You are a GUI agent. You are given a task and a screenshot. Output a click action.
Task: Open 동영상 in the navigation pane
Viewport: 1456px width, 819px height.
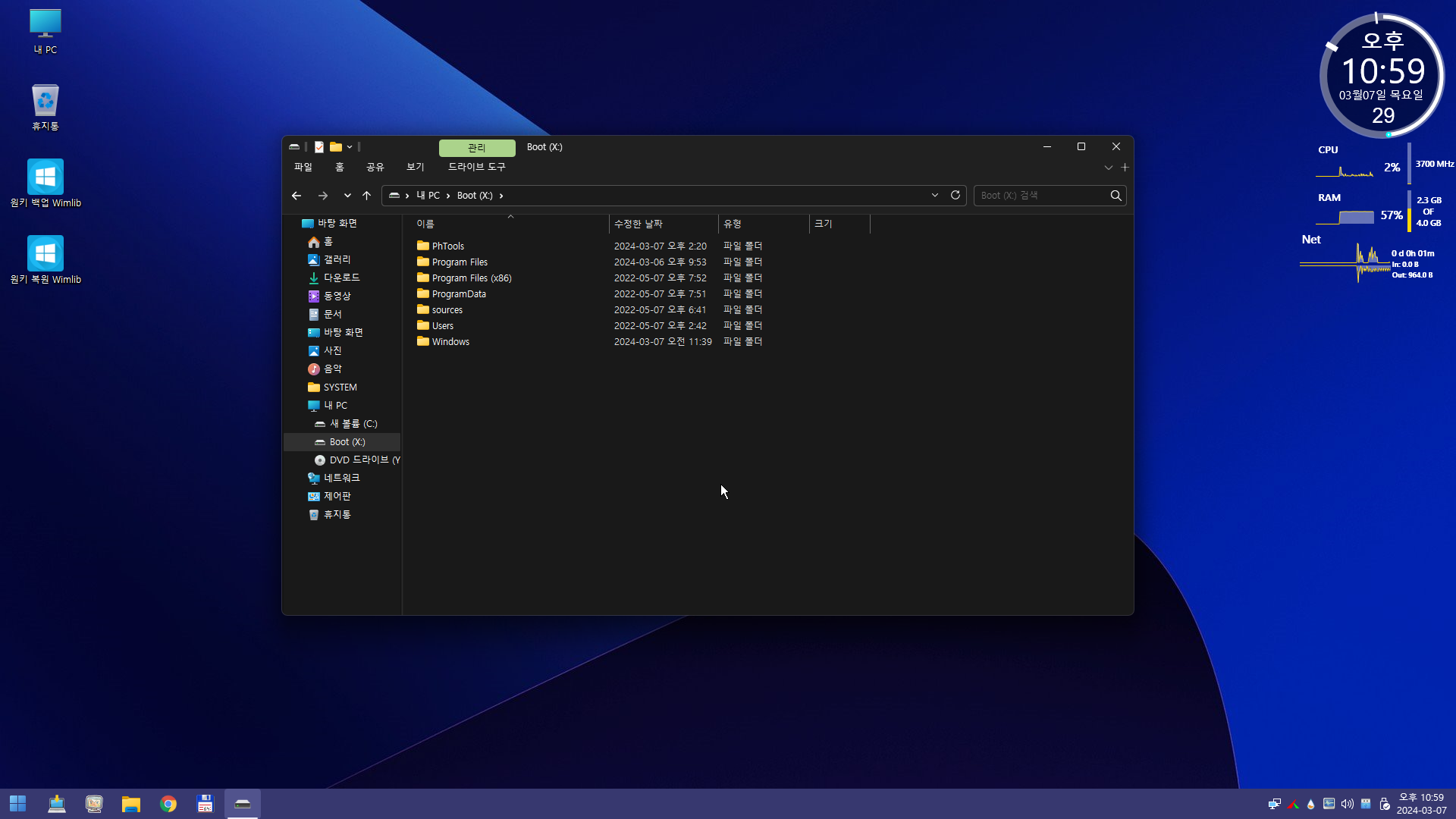330,297
